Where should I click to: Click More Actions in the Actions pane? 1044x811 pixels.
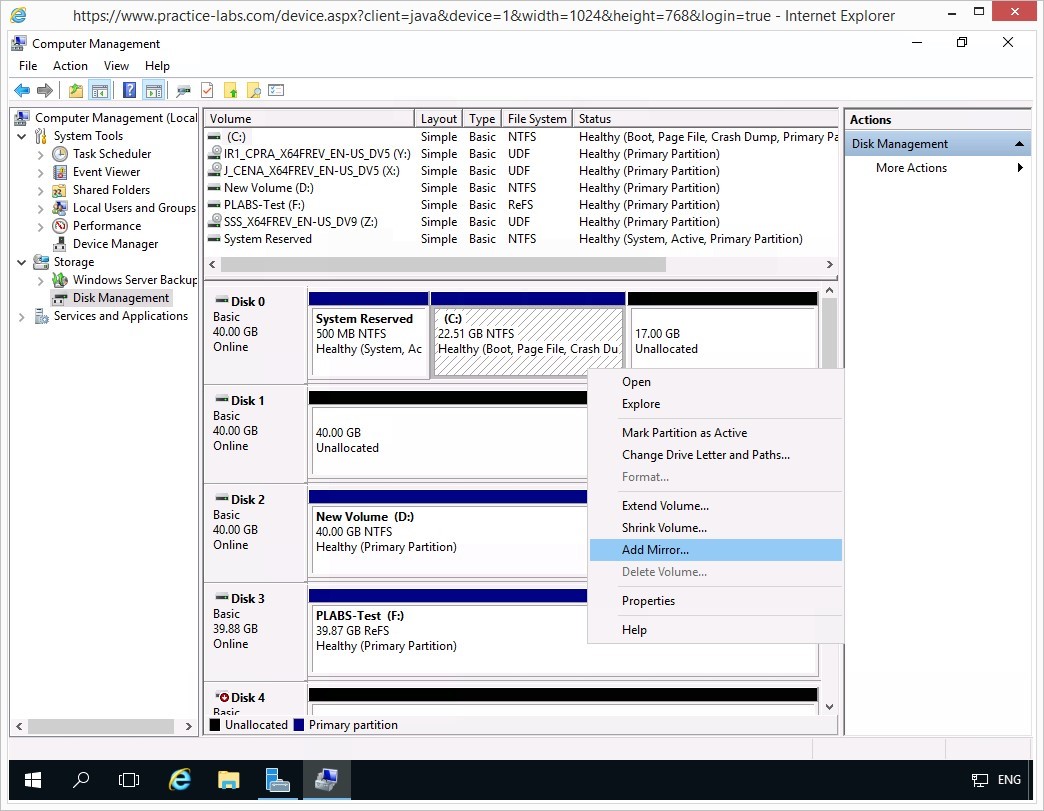(911, 168)
